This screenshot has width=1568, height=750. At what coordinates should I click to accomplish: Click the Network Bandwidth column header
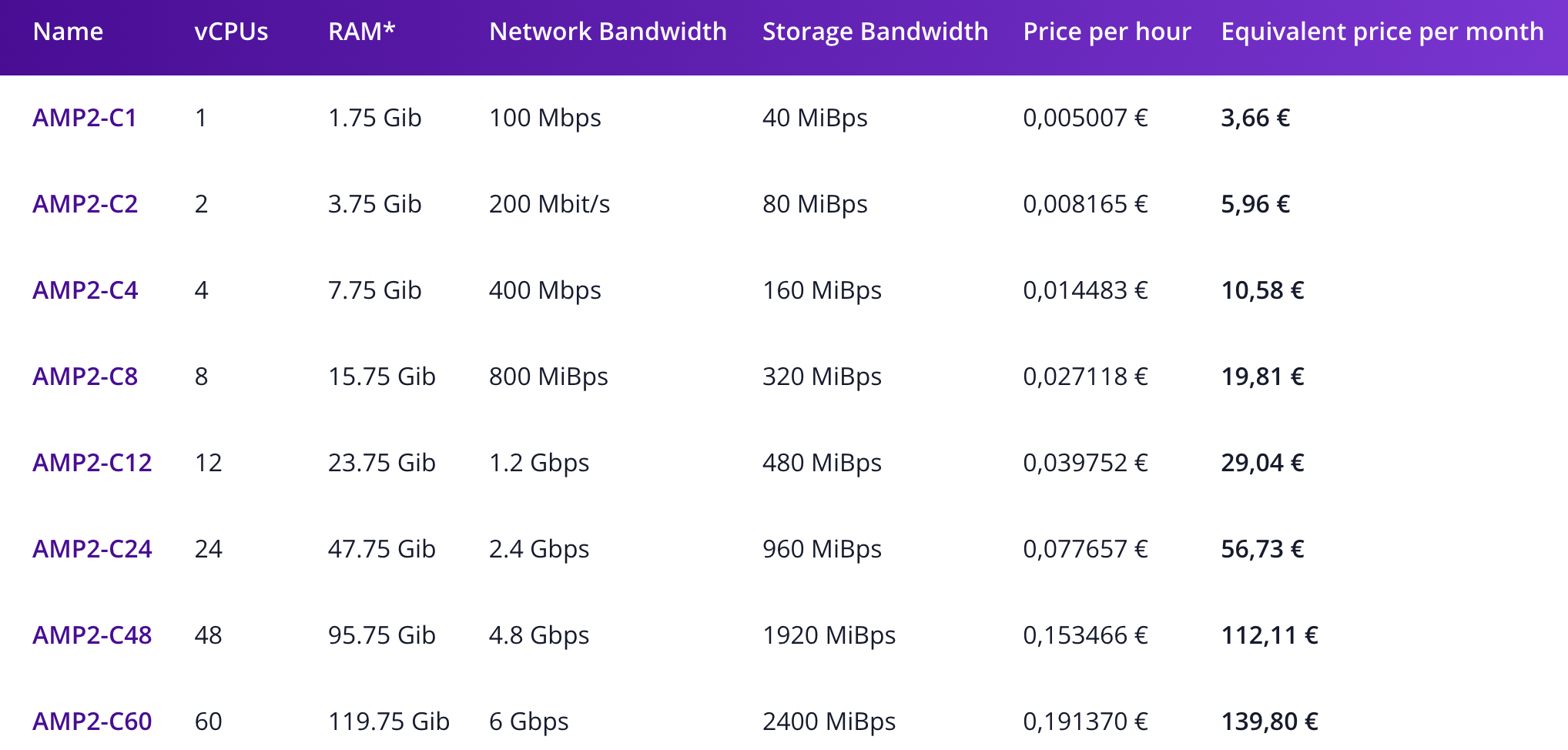point(608,32)
